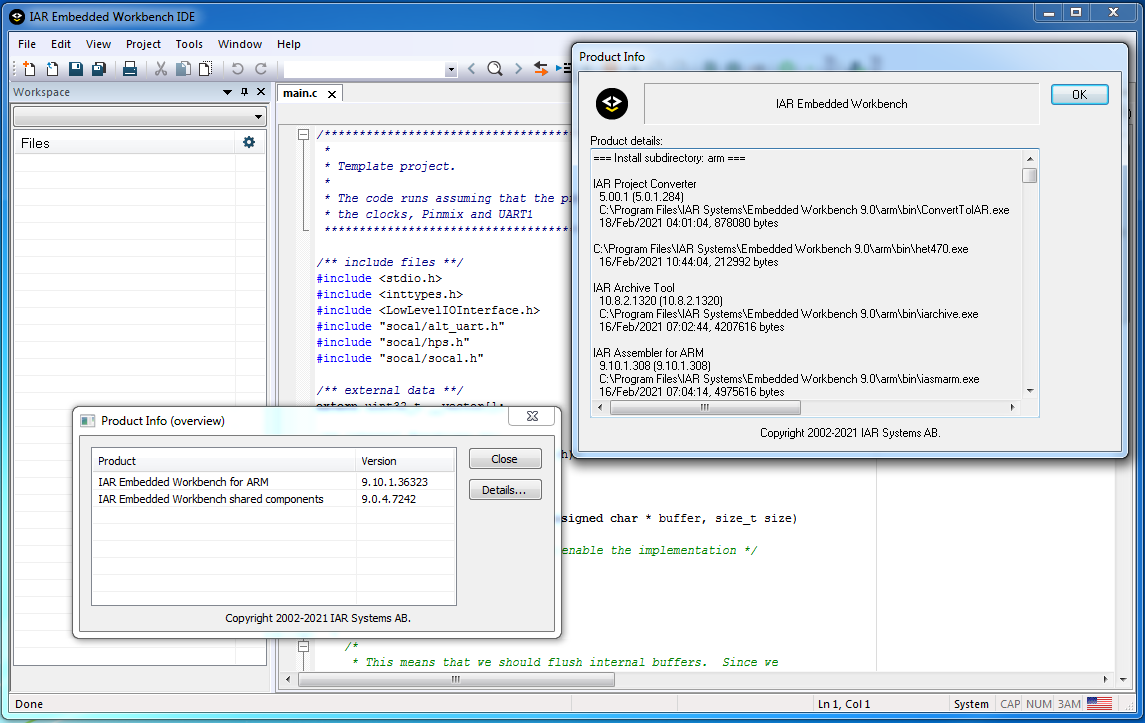Click the Save All toolbar icon
This screenshot has height=723, width=1145.
[x=99, y=69]
